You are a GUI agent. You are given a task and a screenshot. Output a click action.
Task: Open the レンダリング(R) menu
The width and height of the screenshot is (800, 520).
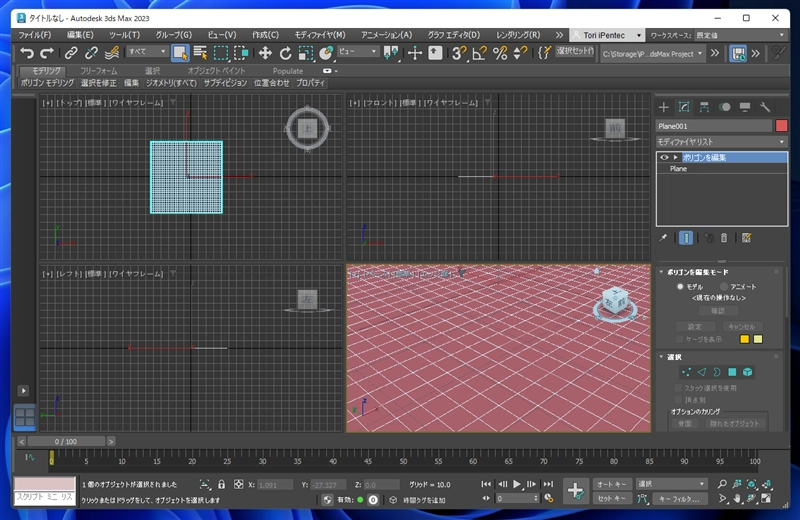coord(518,35)
